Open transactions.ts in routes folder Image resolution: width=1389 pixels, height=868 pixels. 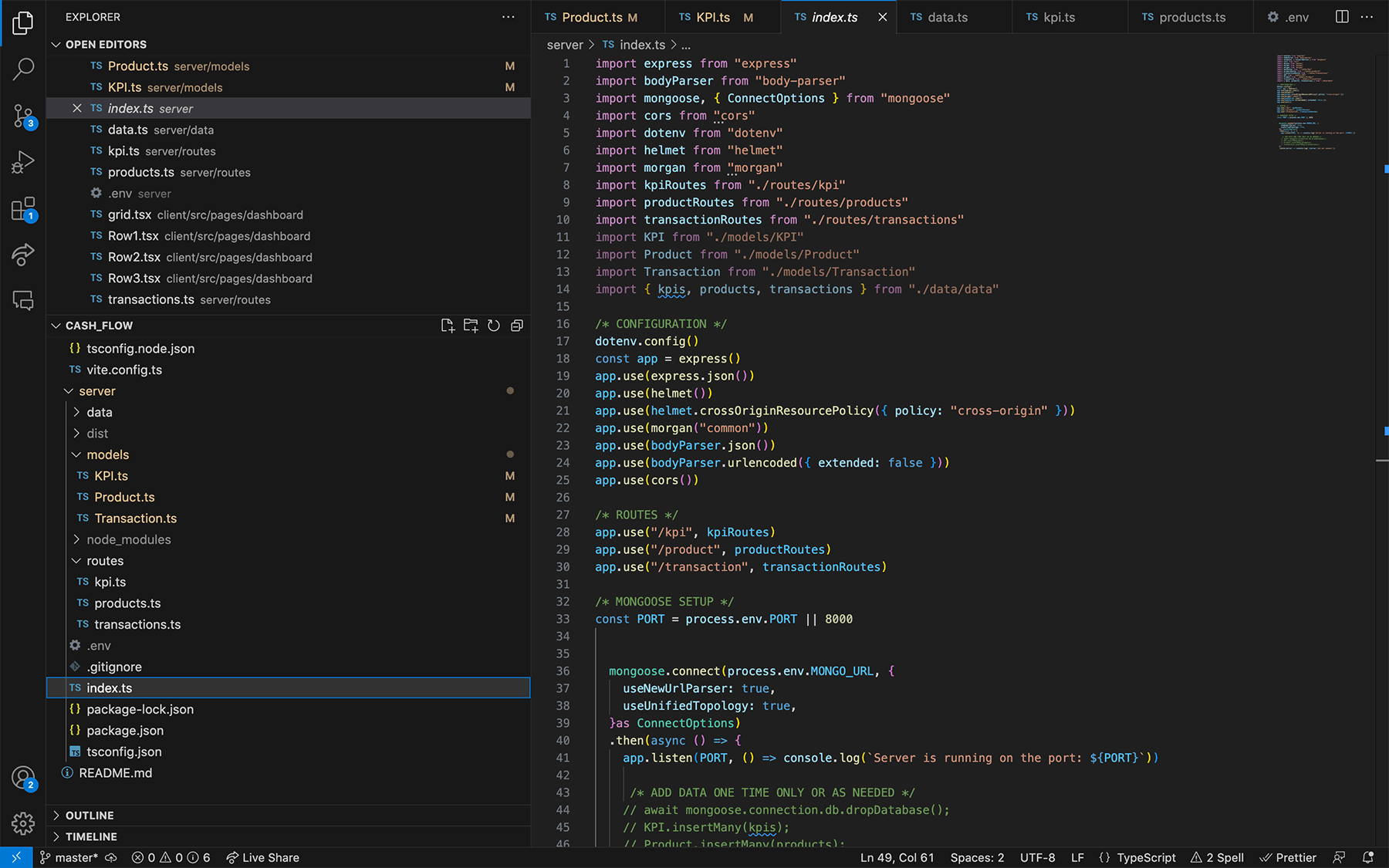coord(289,624)
